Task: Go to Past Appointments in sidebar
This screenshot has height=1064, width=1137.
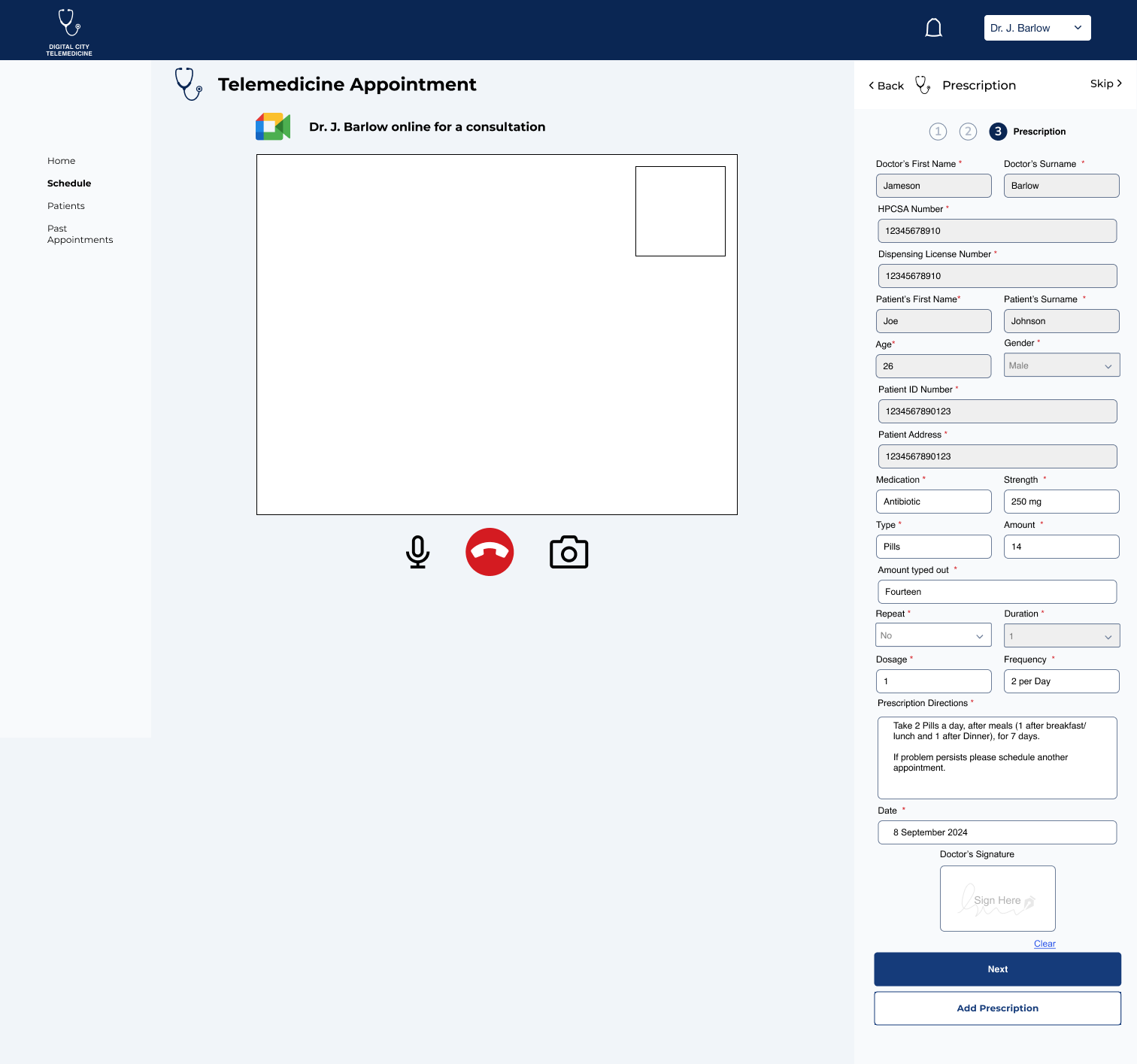Action: point(80,234)
